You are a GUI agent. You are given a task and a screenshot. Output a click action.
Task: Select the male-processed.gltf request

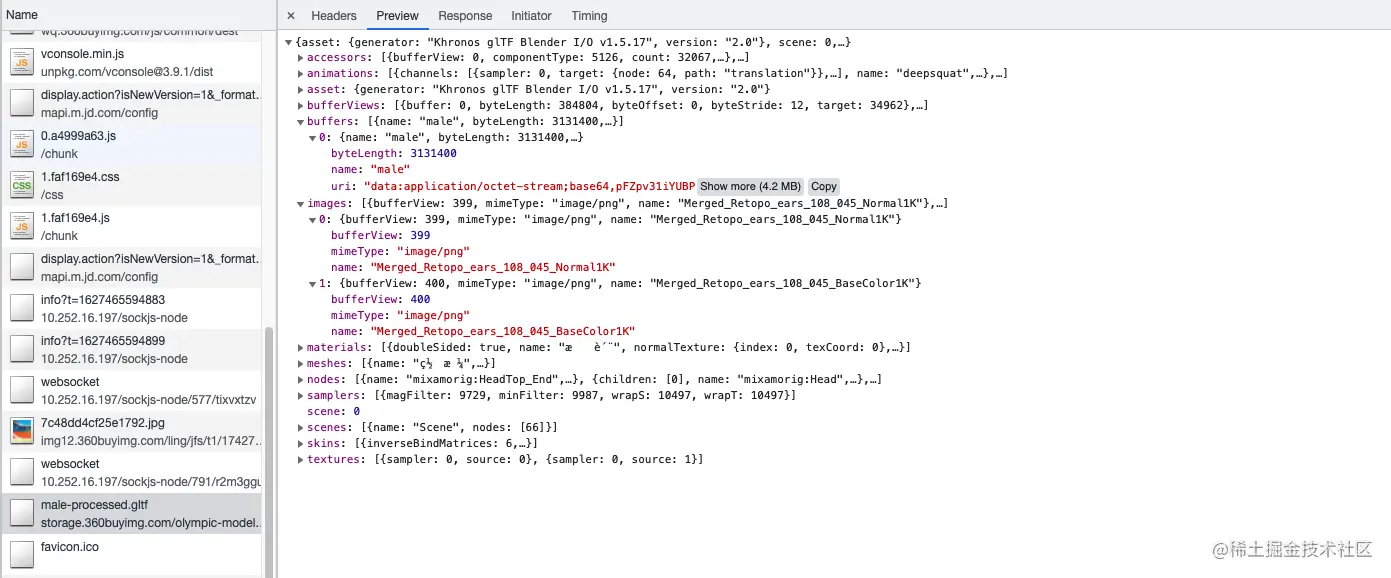[131, 513]
